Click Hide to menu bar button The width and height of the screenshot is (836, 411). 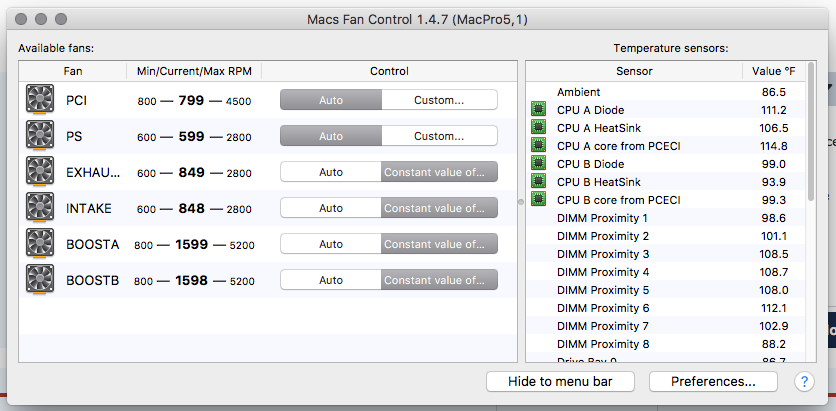561,381
